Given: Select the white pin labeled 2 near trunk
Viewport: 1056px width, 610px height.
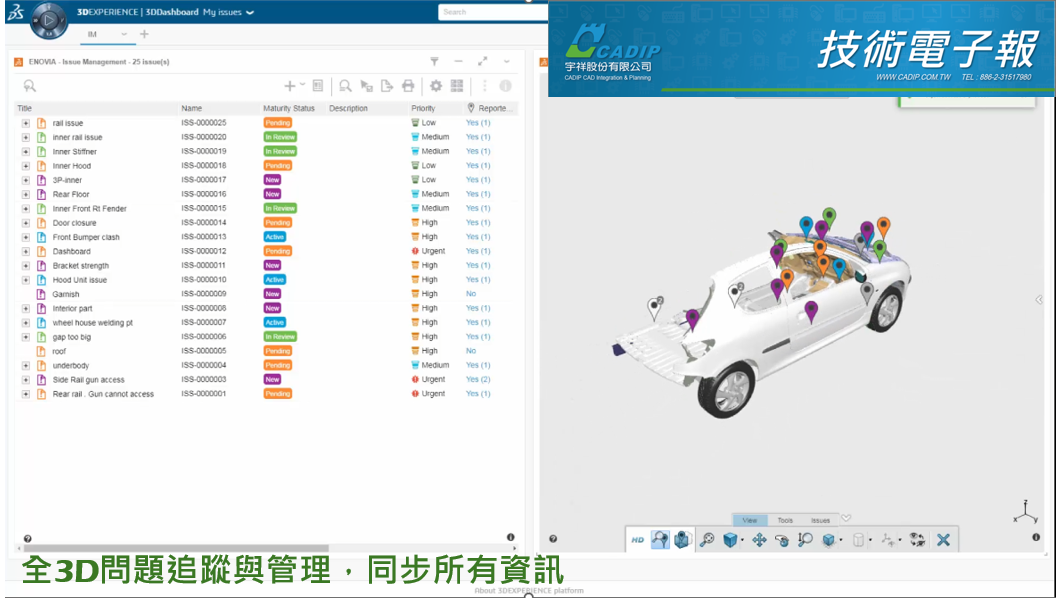Looking at the screenshot, I should [x=655, y=307].
